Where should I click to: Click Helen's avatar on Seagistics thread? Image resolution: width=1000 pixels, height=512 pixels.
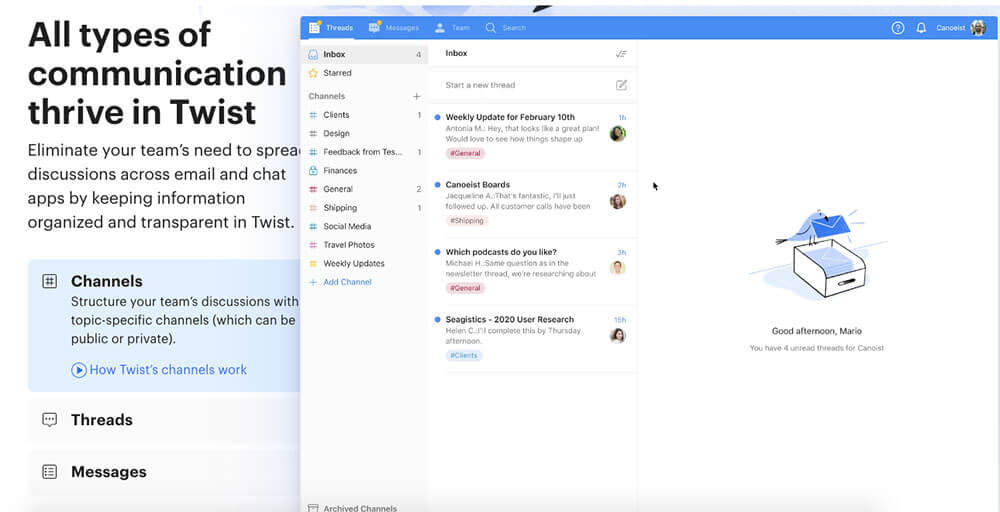[617, 335]
